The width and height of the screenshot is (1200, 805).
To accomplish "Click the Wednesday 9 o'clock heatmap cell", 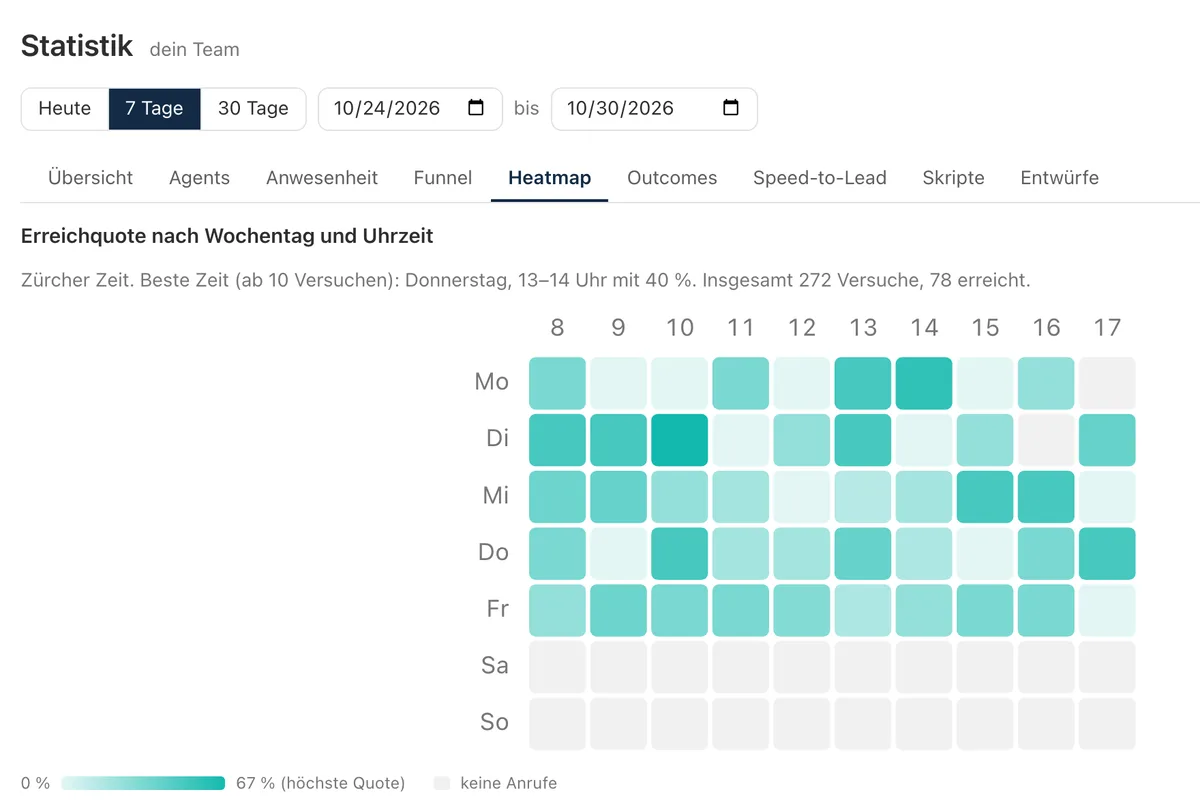I will pos(618,497).
